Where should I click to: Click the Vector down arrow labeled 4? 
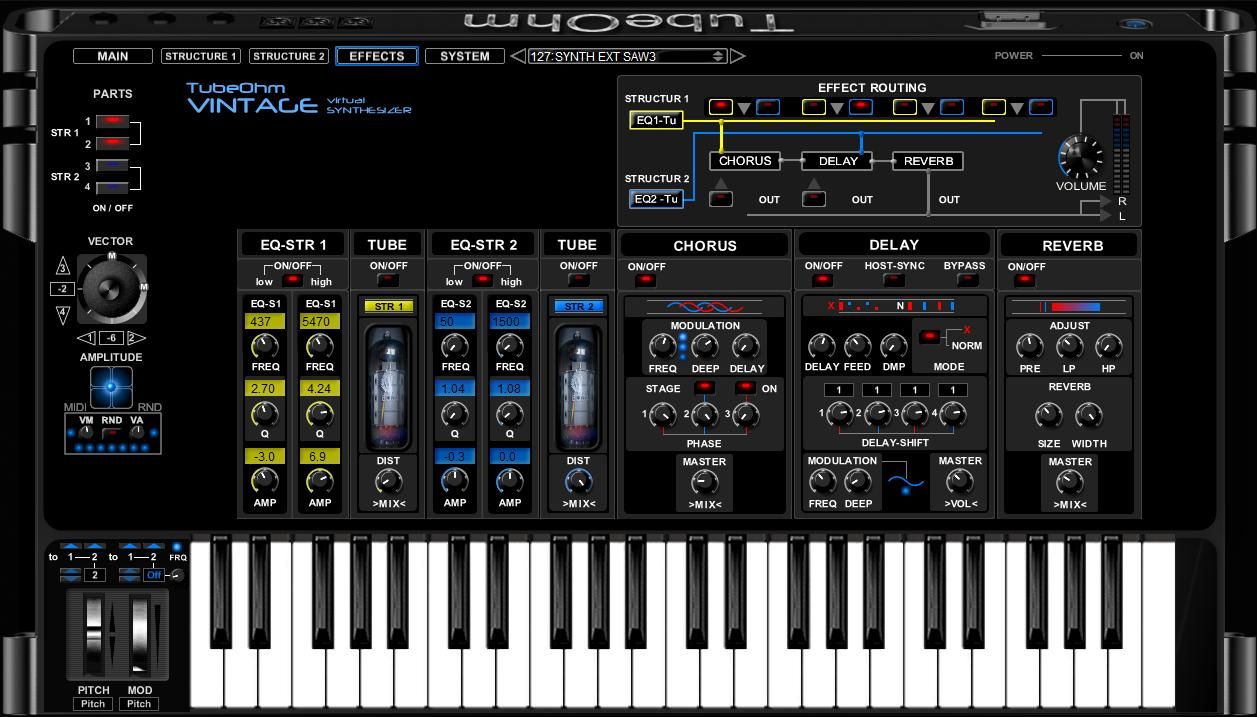(x=63, y=314)
